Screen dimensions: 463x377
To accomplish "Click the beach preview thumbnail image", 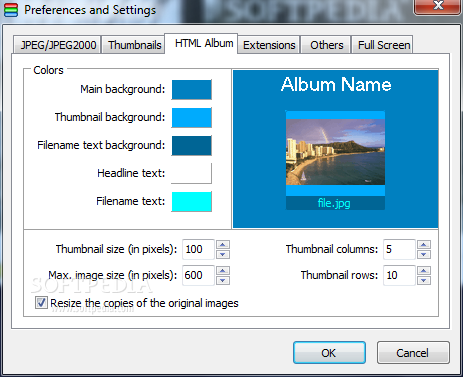I will 335,152.
